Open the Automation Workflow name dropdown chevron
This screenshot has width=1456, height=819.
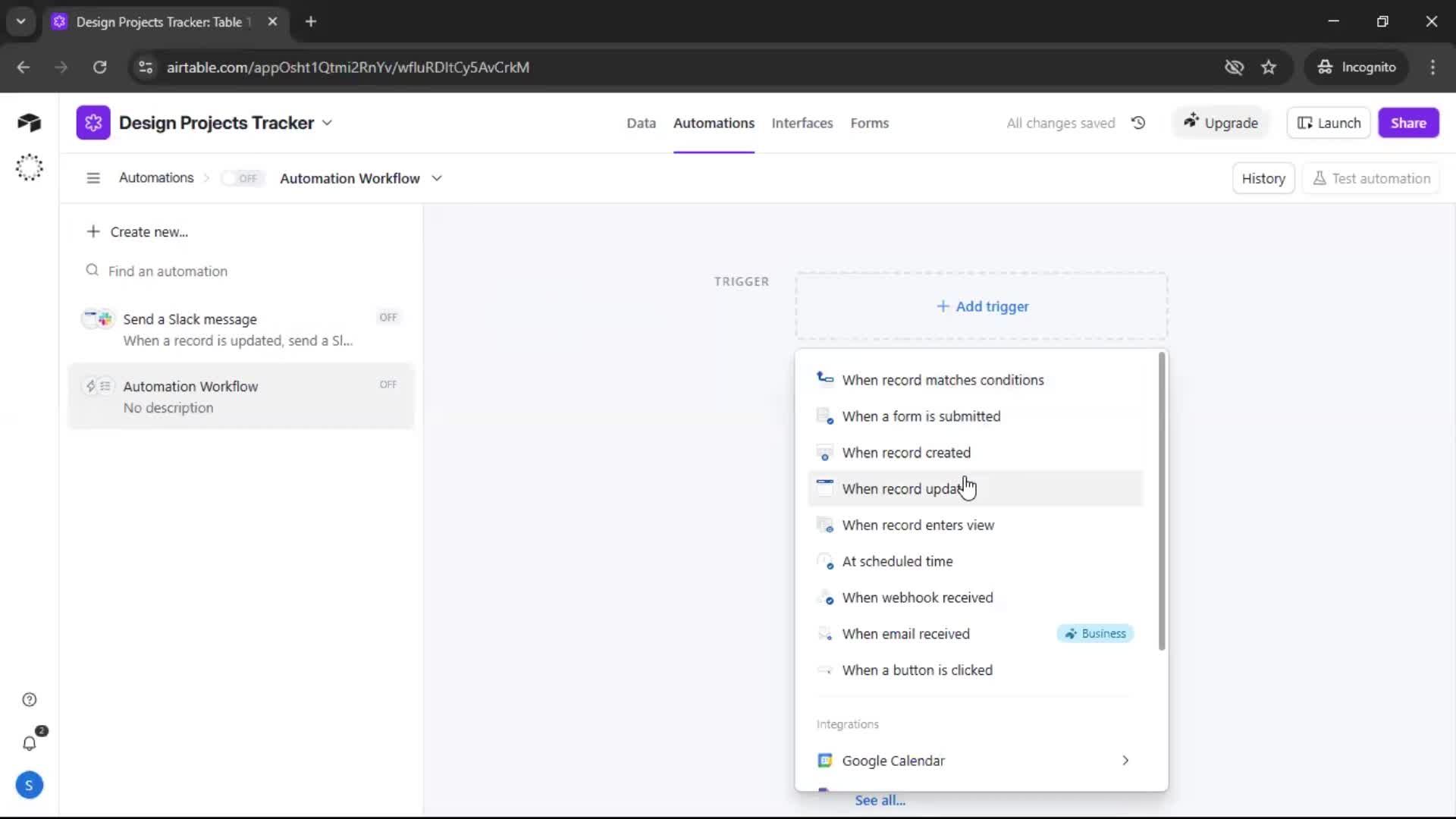point(437,178)
